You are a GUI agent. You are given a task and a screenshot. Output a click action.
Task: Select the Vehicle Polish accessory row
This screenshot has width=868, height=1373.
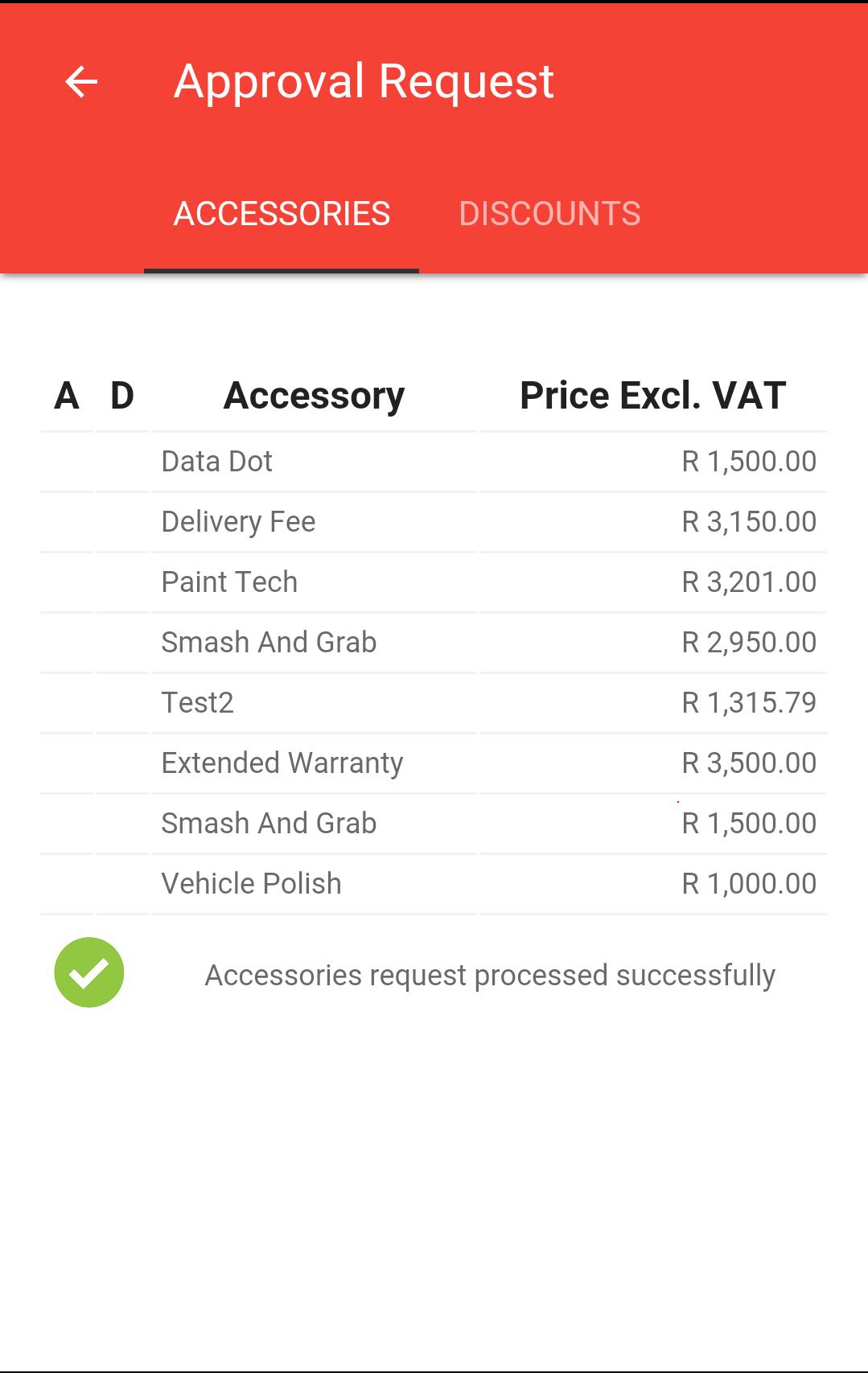tap(434, 884)
